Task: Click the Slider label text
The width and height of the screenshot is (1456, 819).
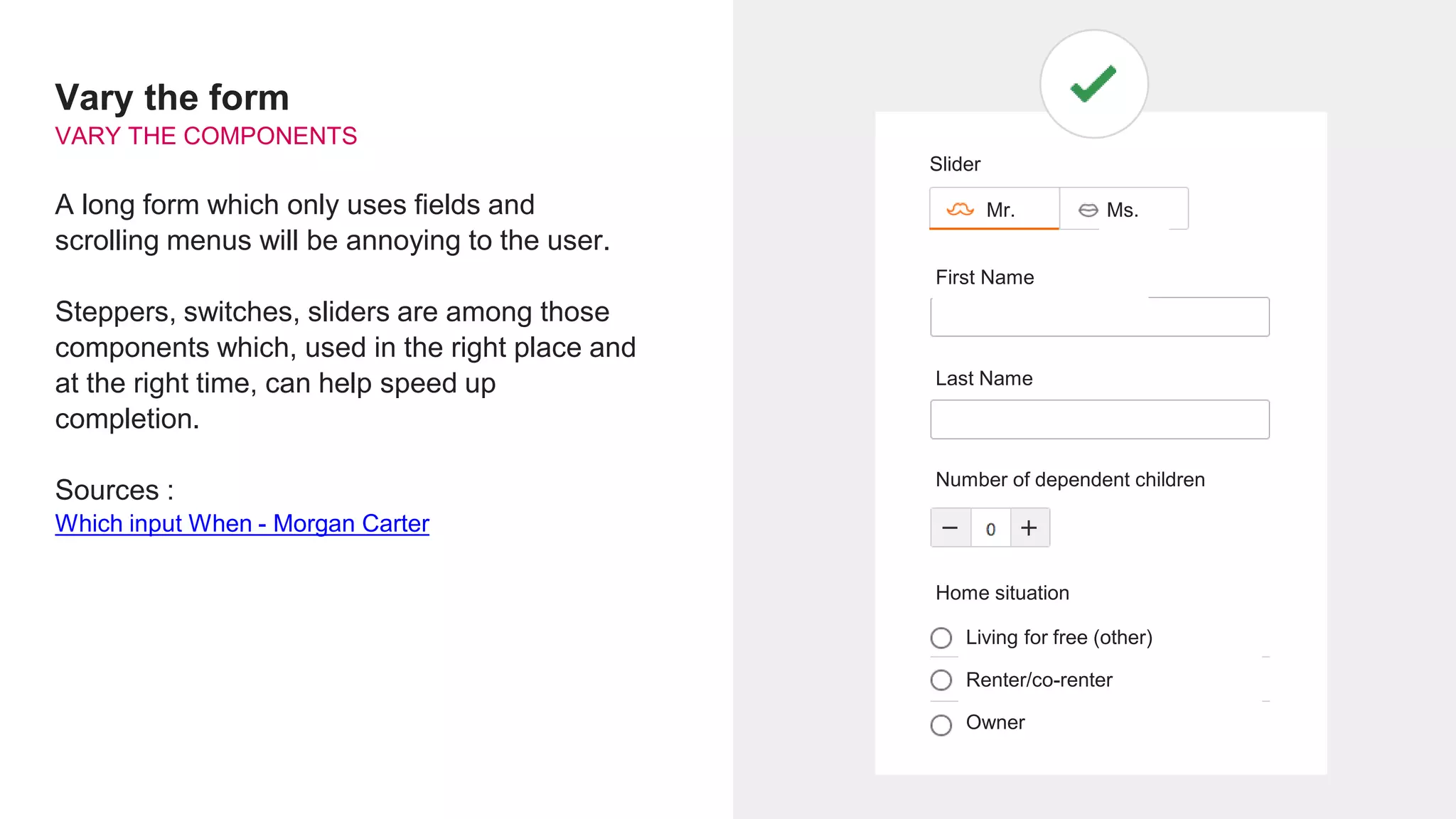Action: (955, 164)
